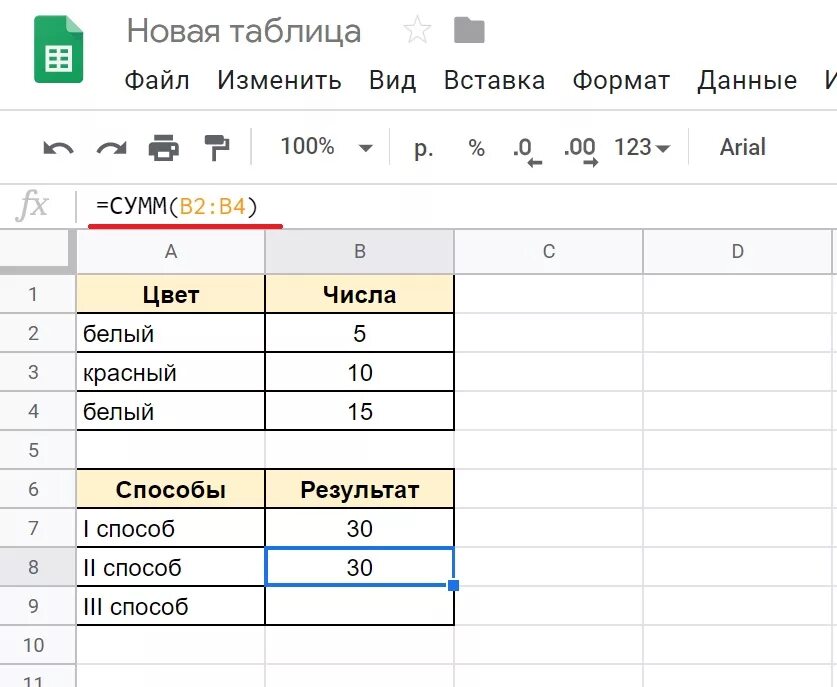Click the redo arrow icon
The width and height of the screenshot is (837, 687).
[111, 149]
